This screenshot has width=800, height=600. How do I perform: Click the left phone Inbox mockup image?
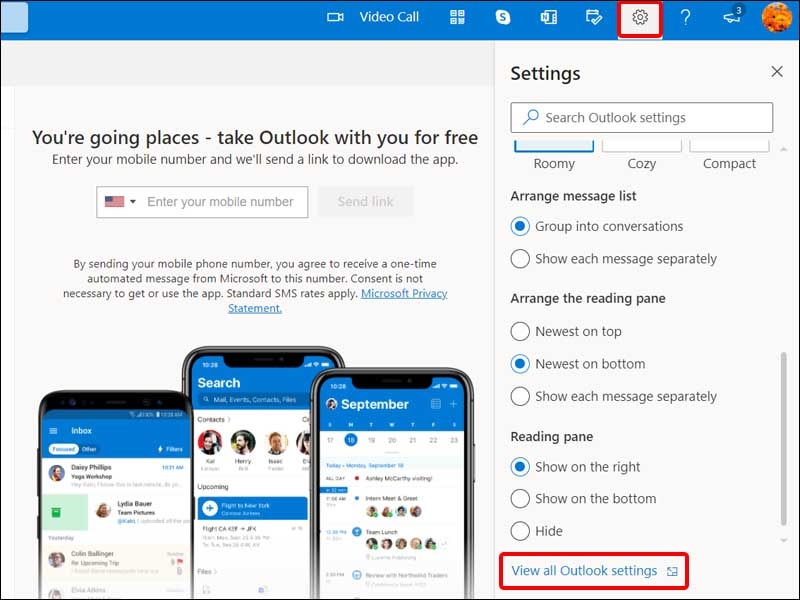coord(116,494)
